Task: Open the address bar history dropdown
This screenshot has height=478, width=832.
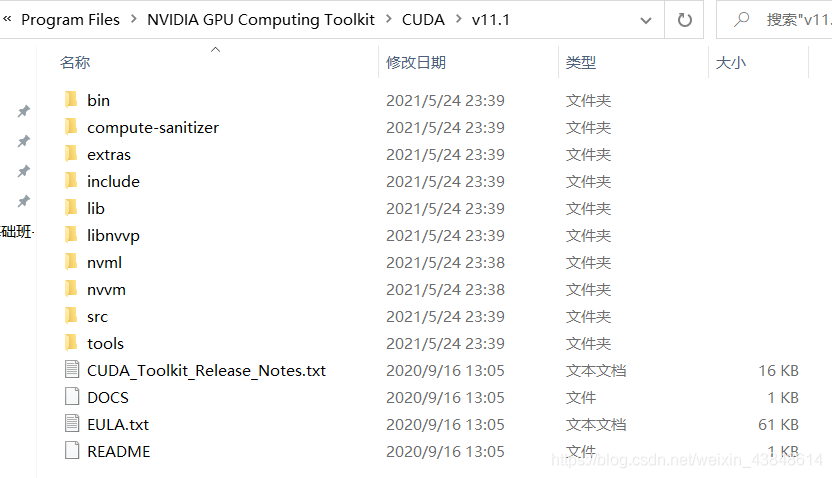Action: pos(646,19)
